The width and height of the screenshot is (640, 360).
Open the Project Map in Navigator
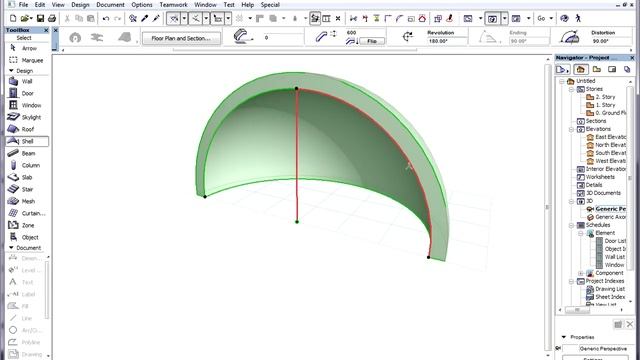click(580, 69)
